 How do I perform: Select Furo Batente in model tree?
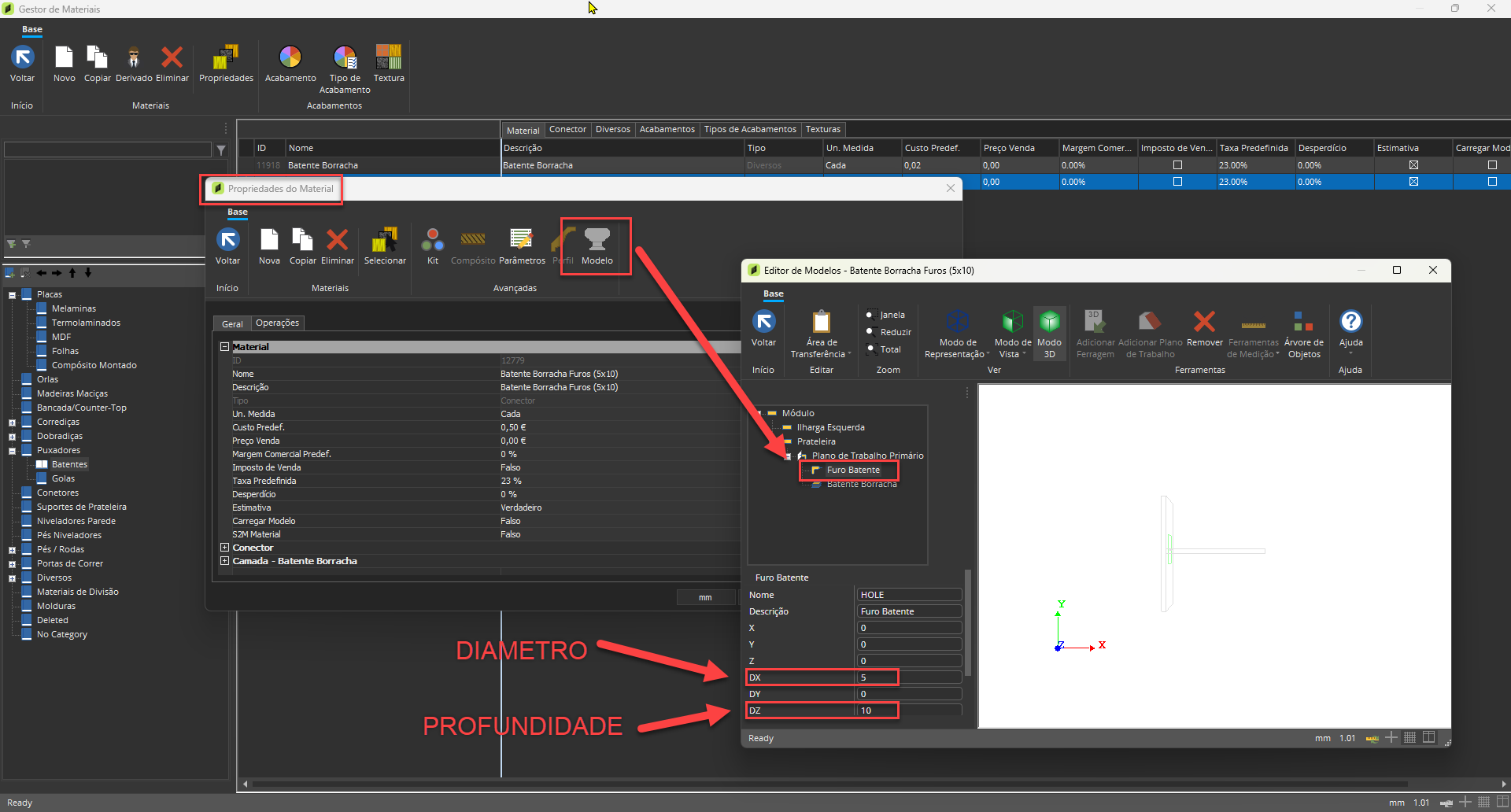coord(853,471)
